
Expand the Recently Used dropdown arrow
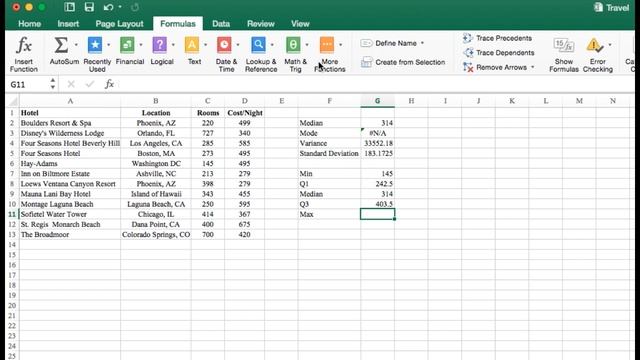[x=109, y=45]
